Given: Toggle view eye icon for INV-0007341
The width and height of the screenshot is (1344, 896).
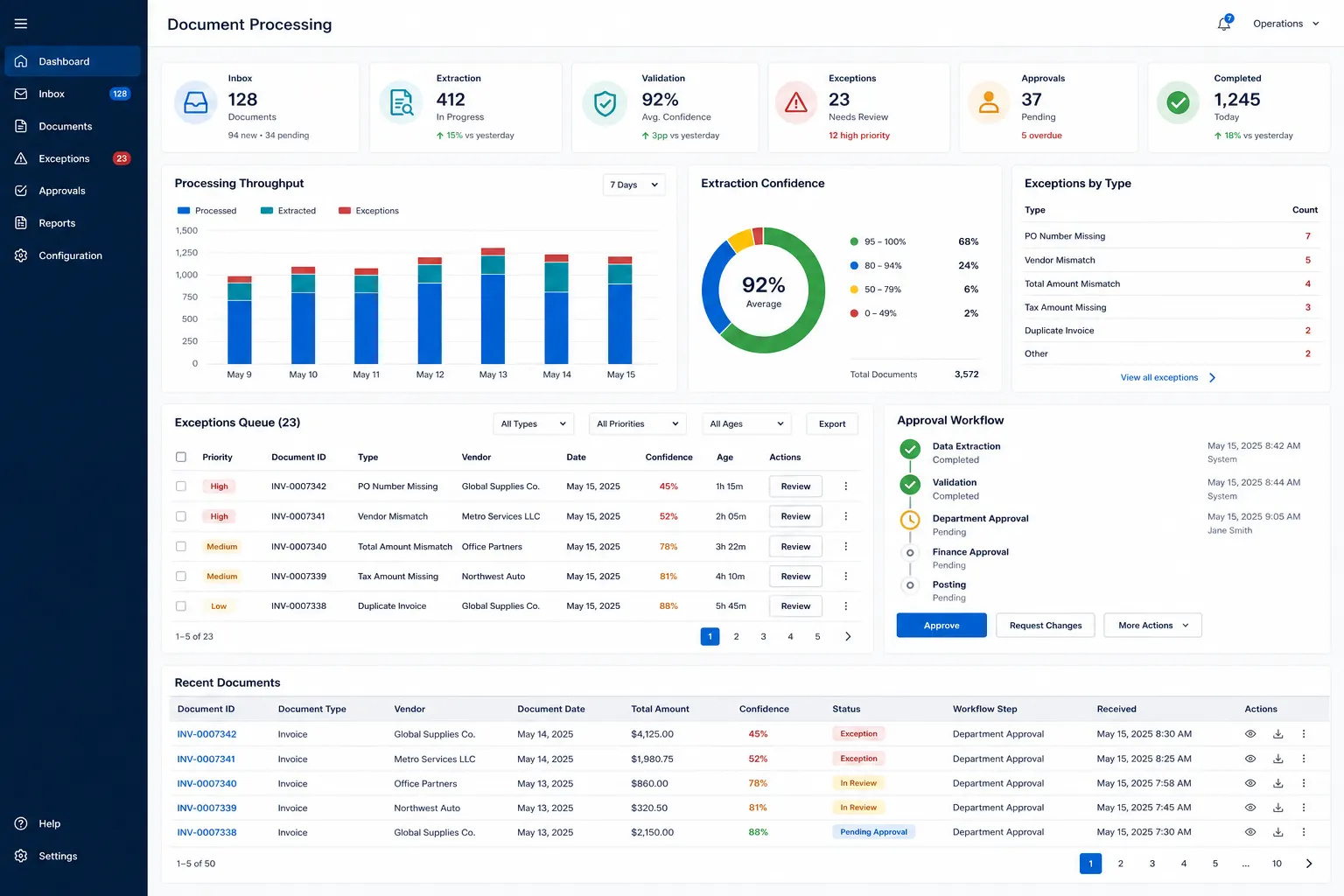Looking at the screenshot, I should pyautogui.click(x=1250, y=759).
